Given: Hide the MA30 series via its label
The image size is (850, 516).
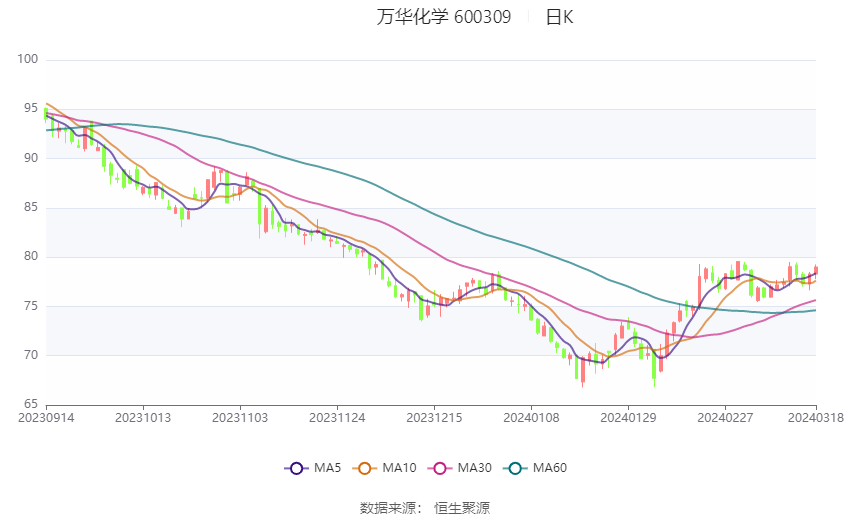Looking at the screenshot, I should pos(474,468).
